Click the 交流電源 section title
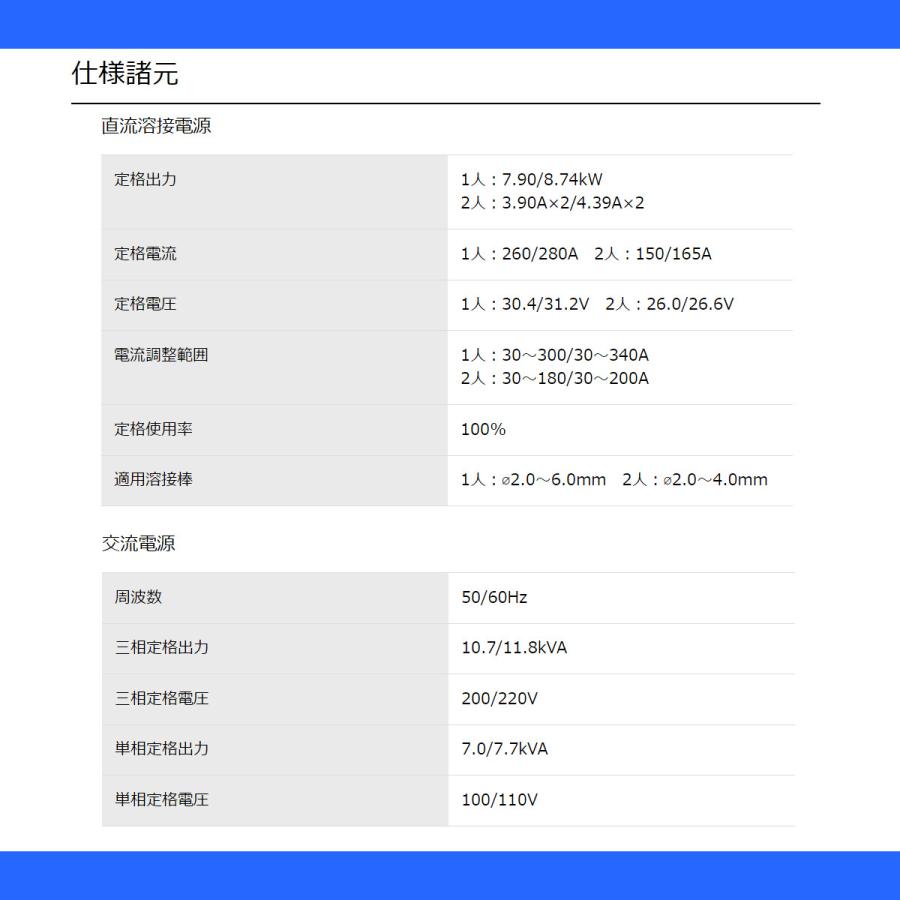The width and height of the screenshot is (900, 900). pos(138,543)
